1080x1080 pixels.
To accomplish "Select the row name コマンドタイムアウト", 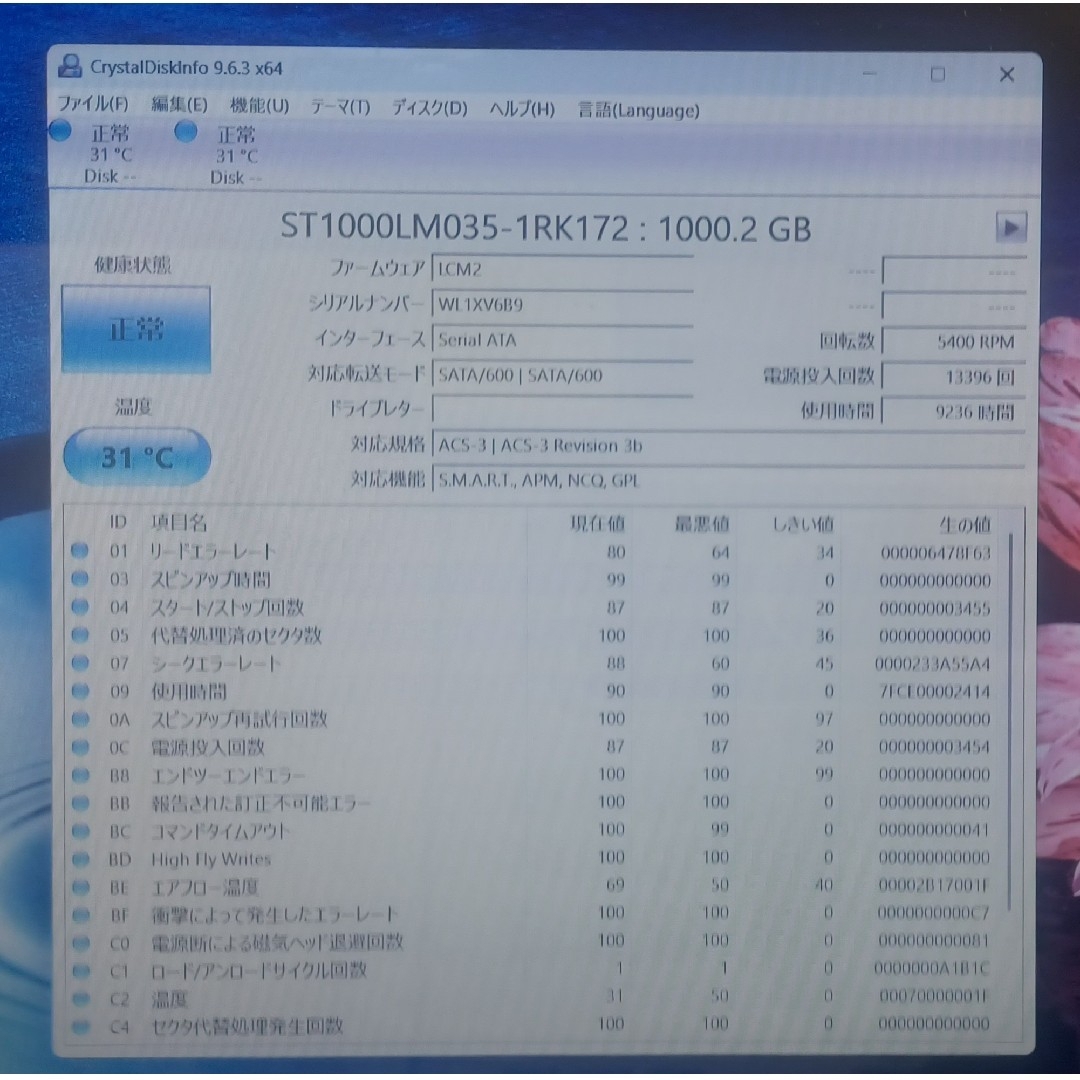I will click(x=220, y=831).
